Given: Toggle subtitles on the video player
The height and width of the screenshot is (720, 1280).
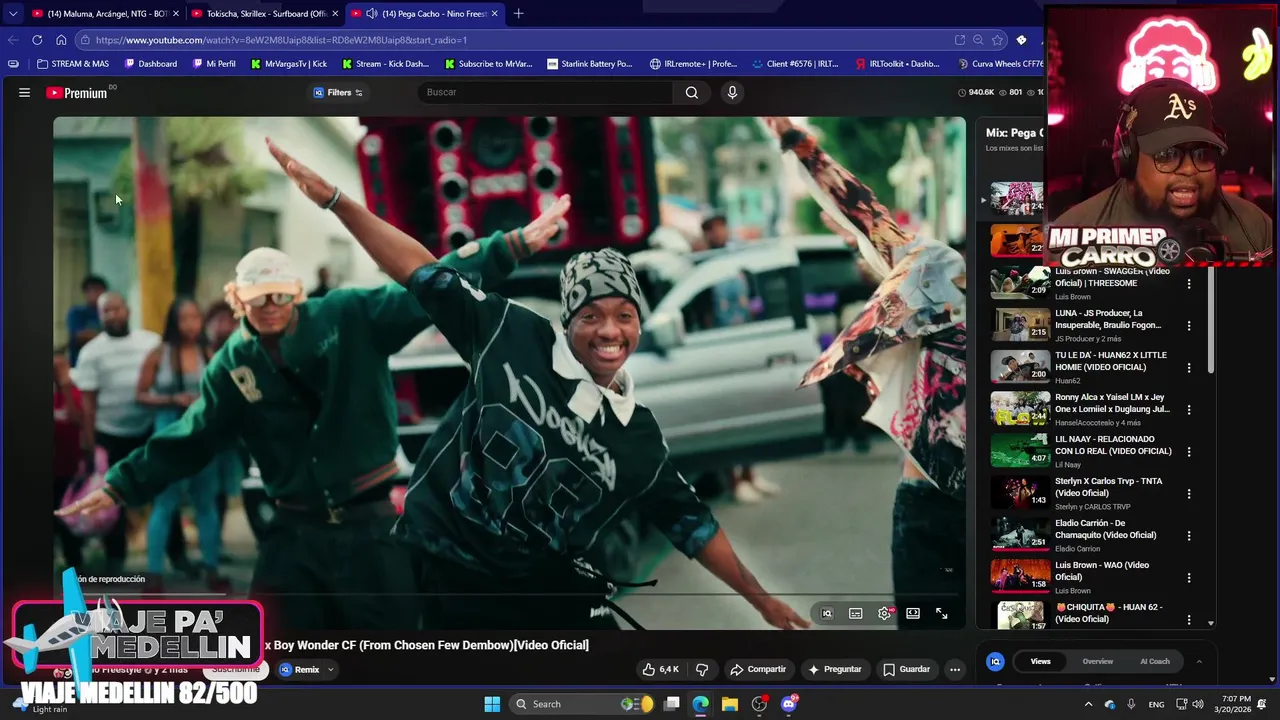Looking at the screenshot, I should 856,613.
